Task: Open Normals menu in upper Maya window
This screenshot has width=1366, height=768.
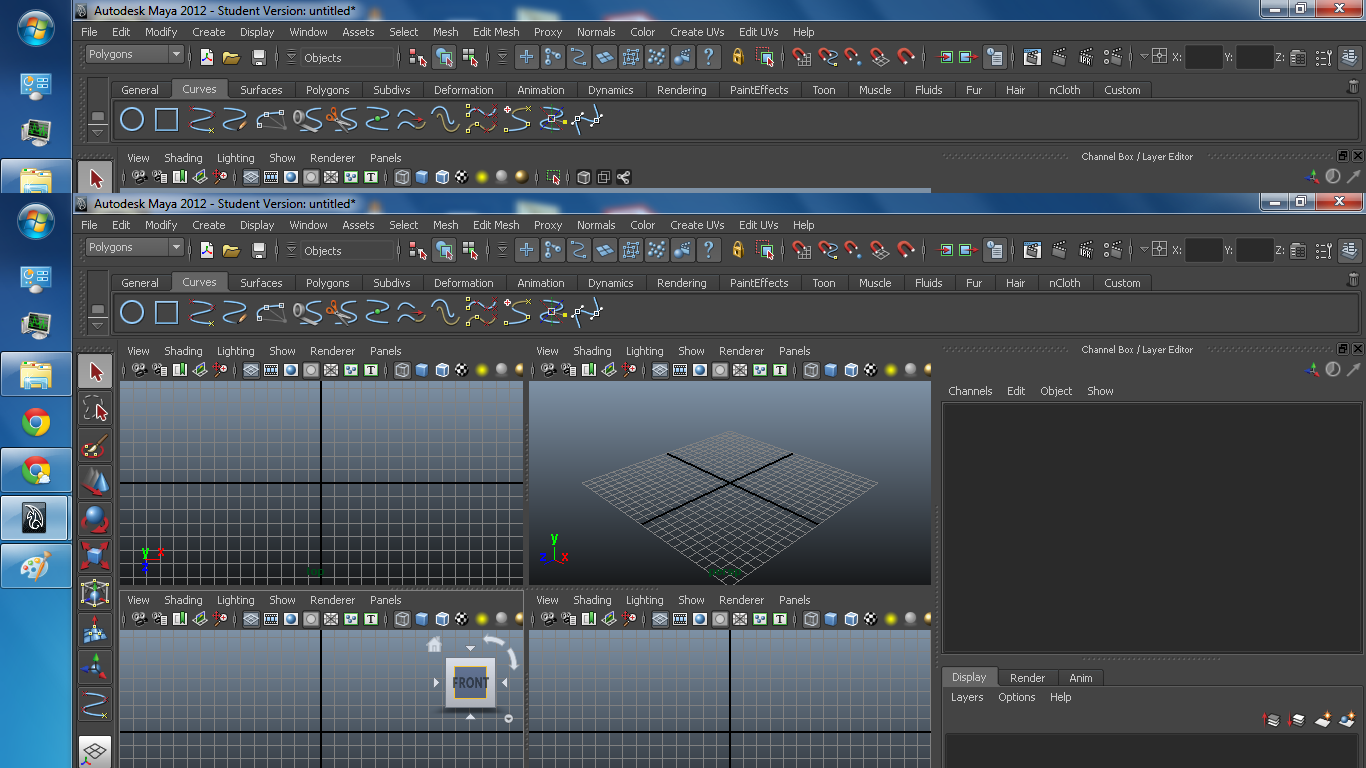Action: pos(596,32)
